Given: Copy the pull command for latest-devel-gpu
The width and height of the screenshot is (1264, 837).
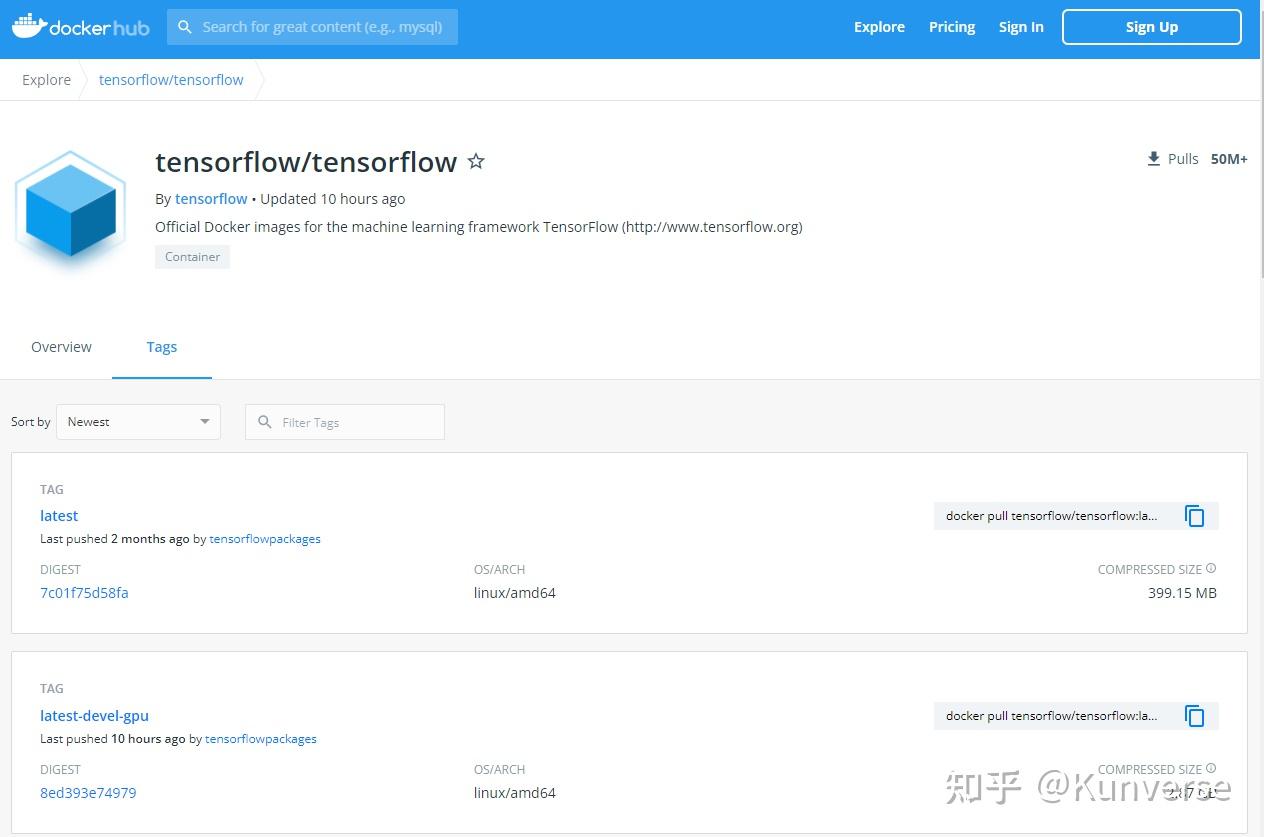Looking at the screenshot, I should pos(1194,715).
